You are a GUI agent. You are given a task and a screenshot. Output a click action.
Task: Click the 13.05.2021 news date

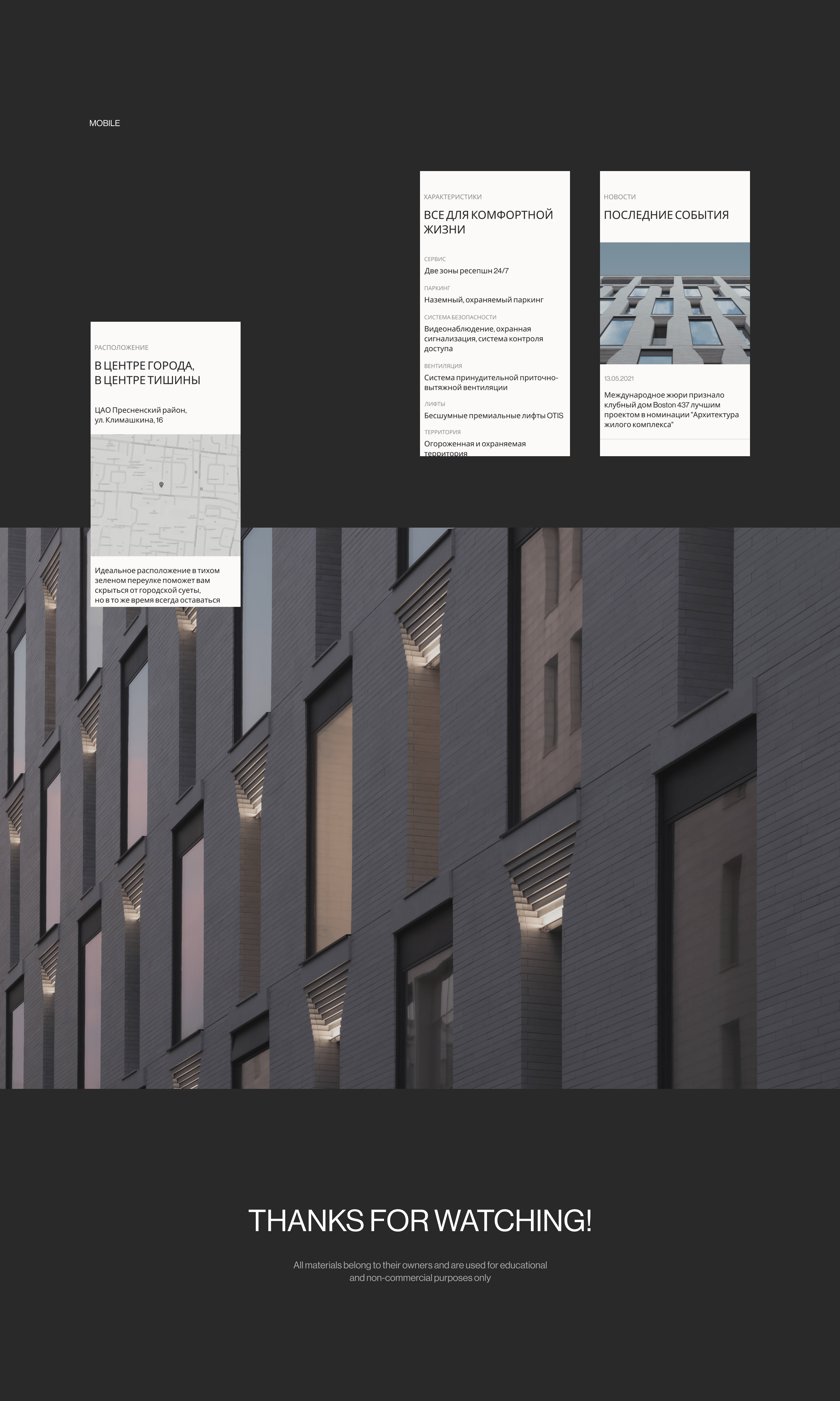[618, 378]
